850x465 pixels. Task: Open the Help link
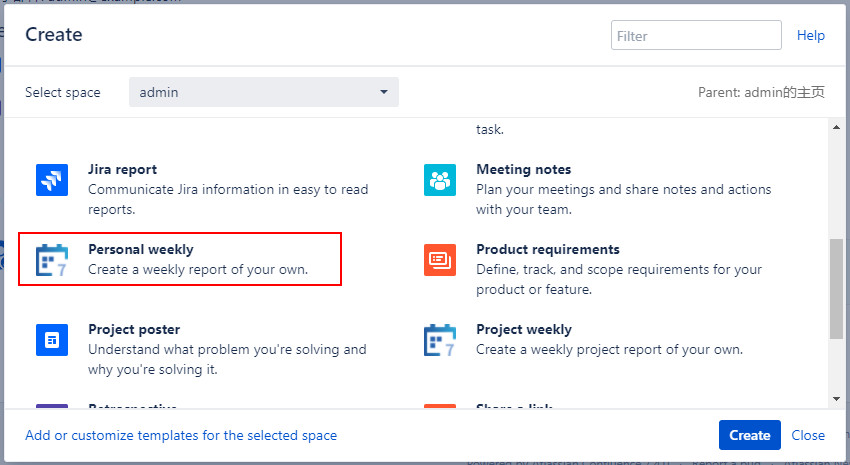[x=810, y=35]
